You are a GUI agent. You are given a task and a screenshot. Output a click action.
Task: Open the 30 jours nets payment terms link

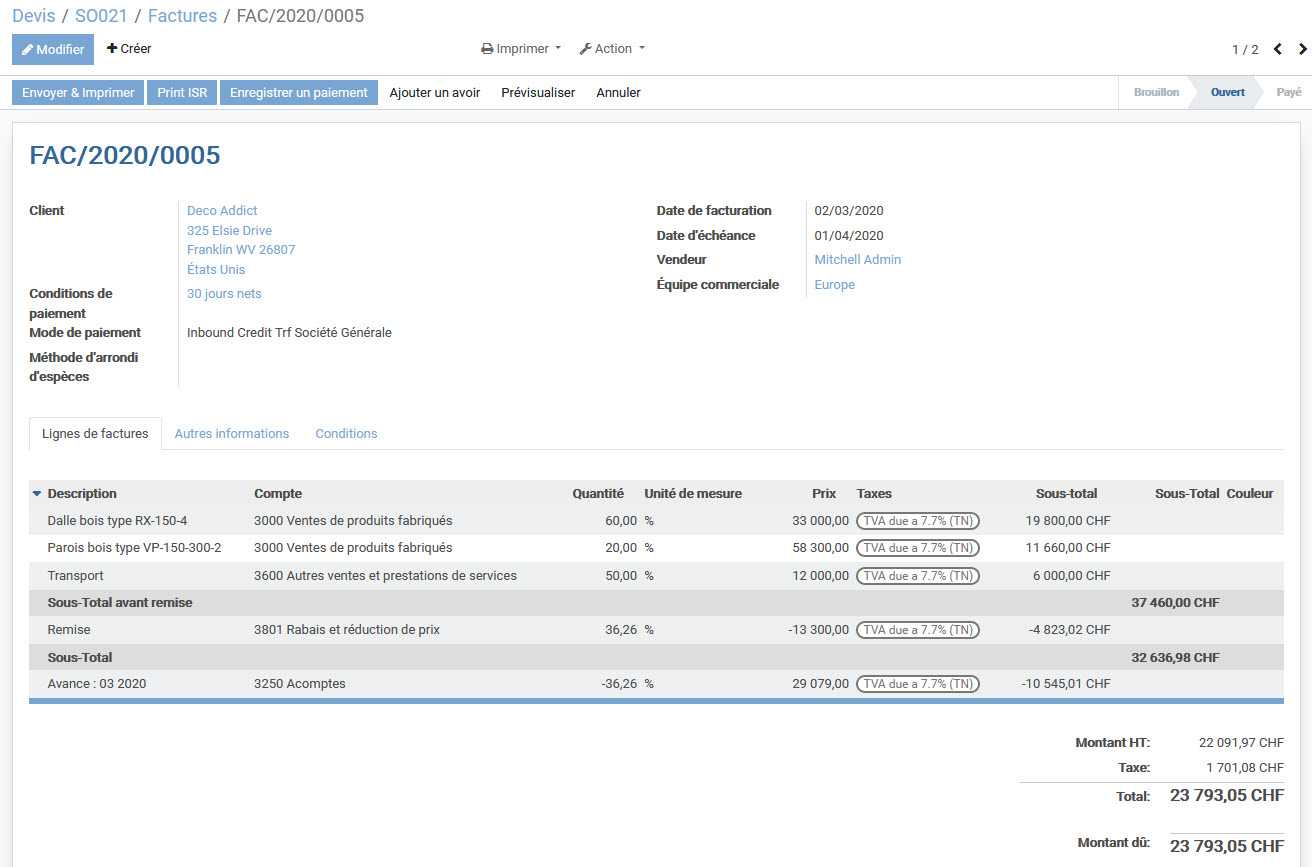224,294
